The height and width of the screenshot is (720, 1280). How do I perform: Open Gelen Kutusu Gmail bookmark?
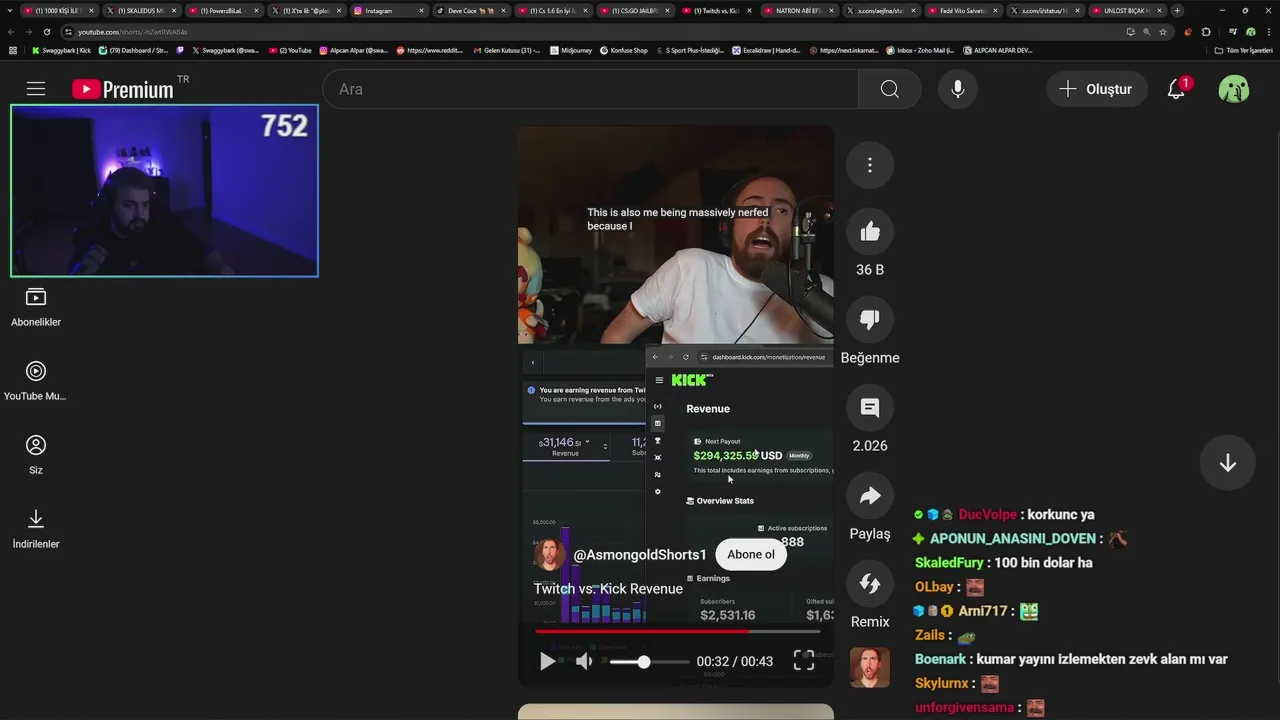pyautogui.click(x=507, y=50)
